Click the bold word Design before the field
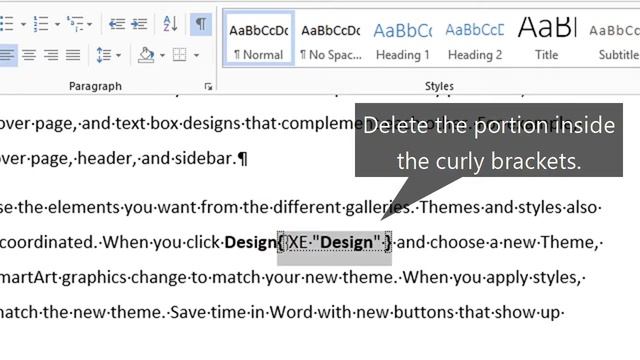 (251, 242)
